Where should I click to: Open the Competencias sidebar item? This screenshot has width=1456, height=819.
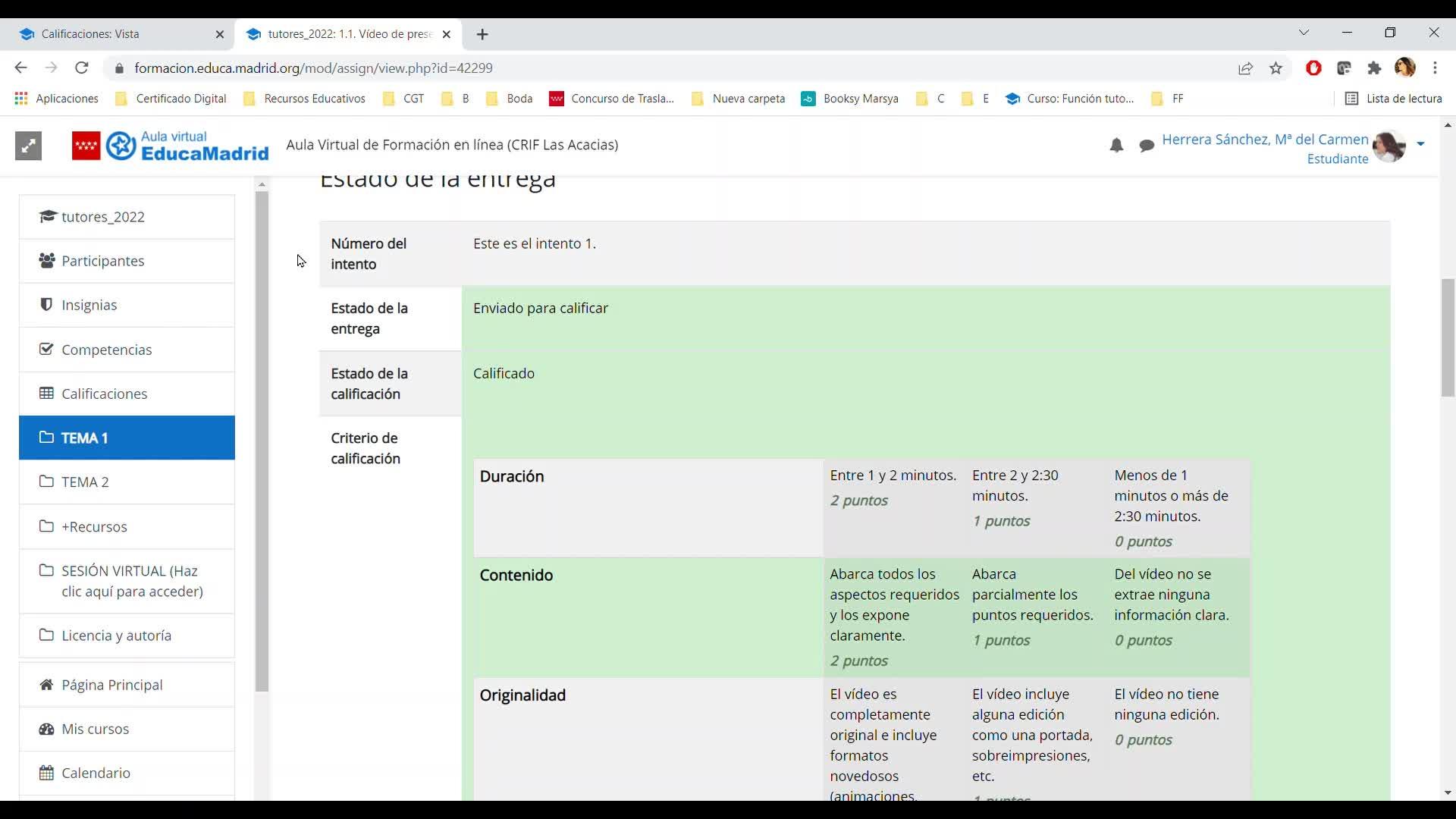(x=106, y=350)
